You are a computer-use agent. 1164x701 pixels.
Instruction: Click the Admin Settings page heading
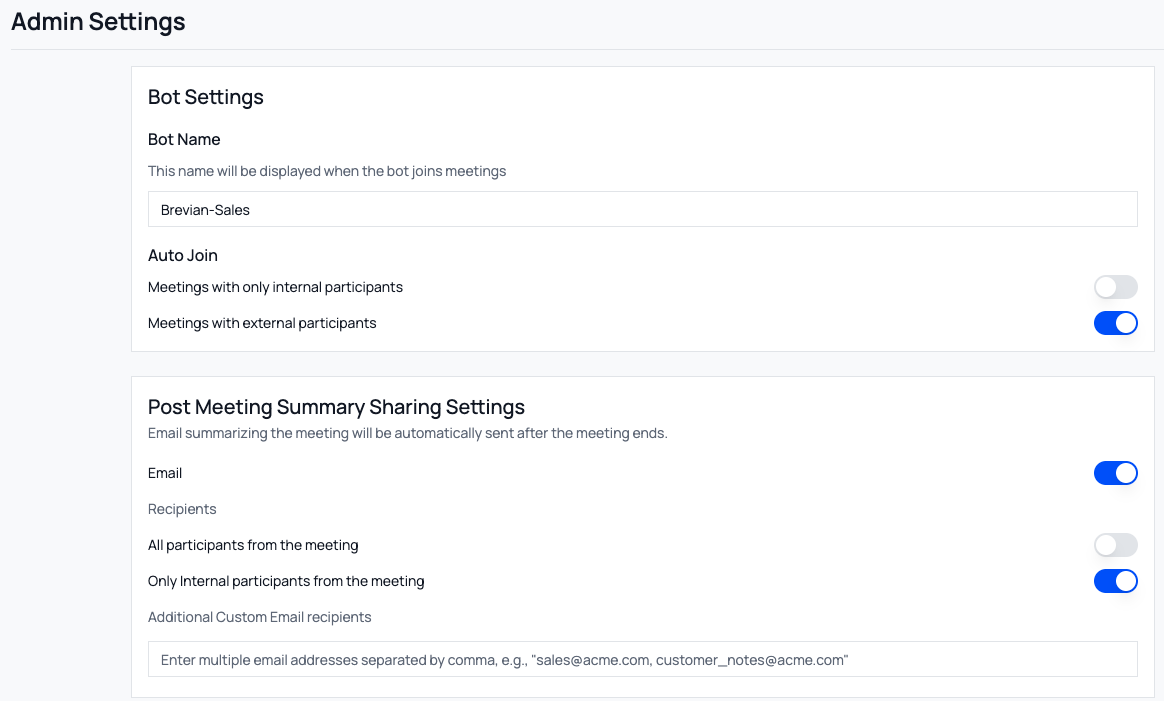click(97, 21)
